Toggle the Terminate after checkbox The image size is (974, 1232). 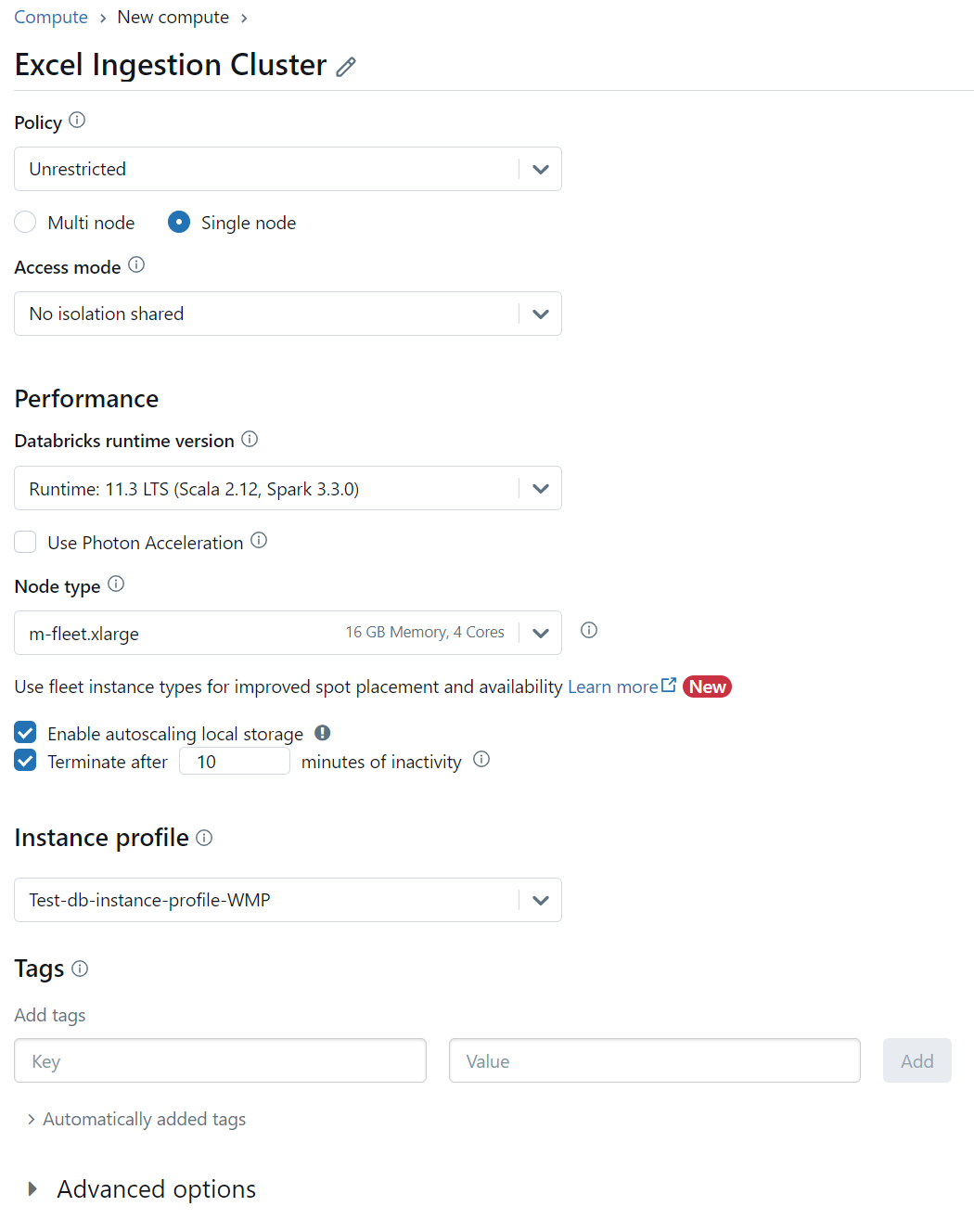25,761
